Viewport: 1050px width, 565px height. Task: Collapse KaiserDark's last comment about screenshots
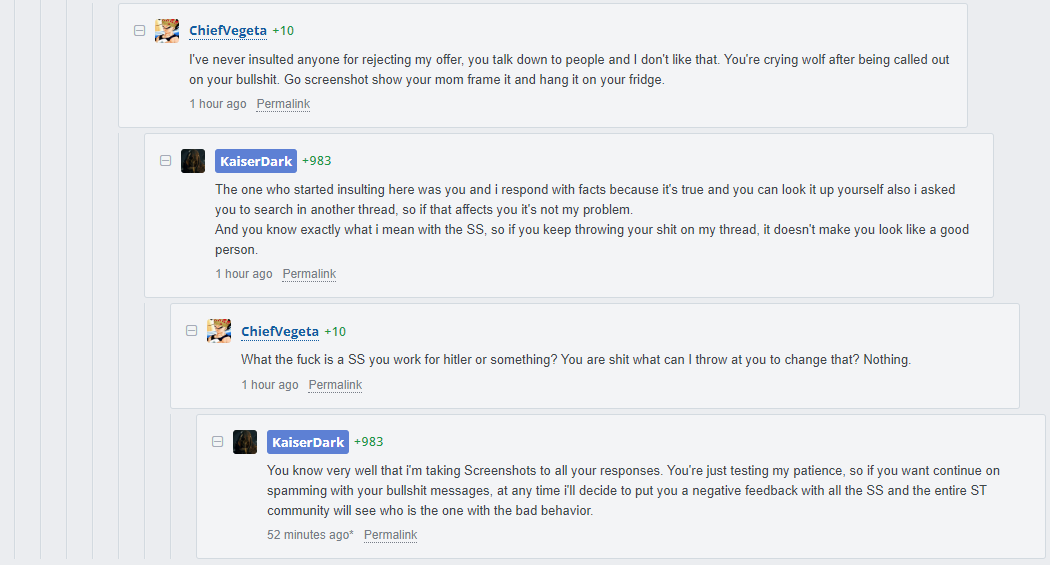click(x=218, y=442)
